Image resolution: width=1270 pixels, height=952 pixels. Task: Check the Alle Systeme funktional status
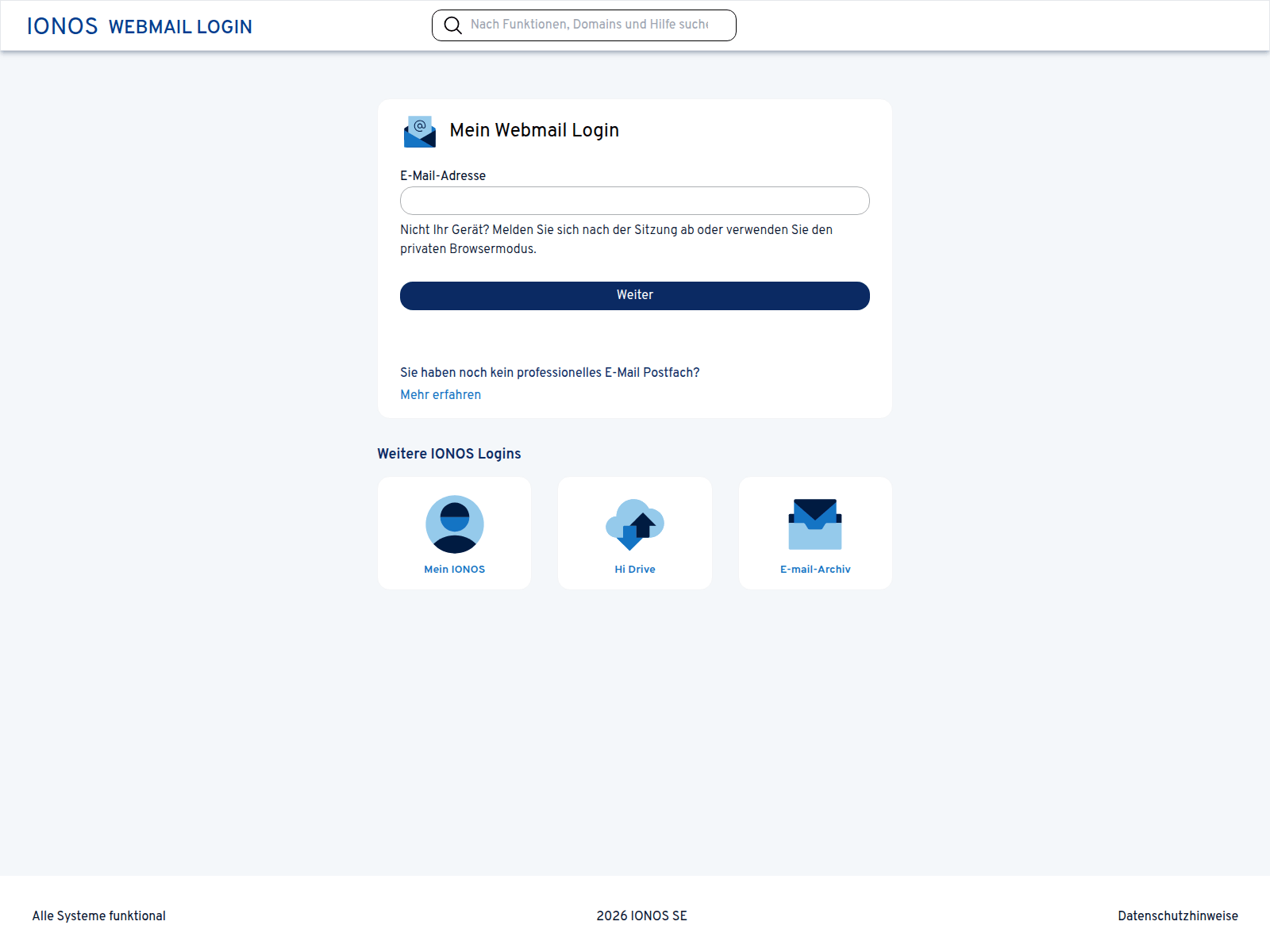tap(99, 916)
